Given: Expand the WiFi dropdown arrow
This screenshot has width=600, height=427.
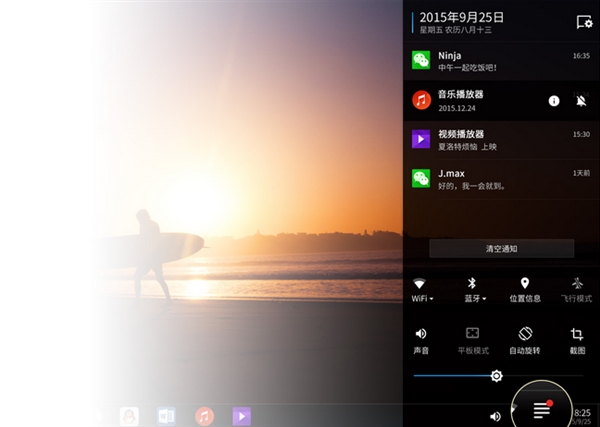Looking at the screenshot, I should pos(431,298).
